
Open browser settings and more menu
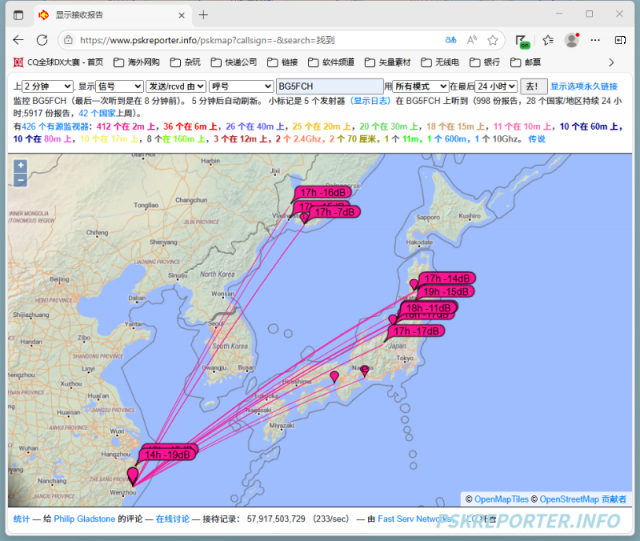tap(595, 40)
